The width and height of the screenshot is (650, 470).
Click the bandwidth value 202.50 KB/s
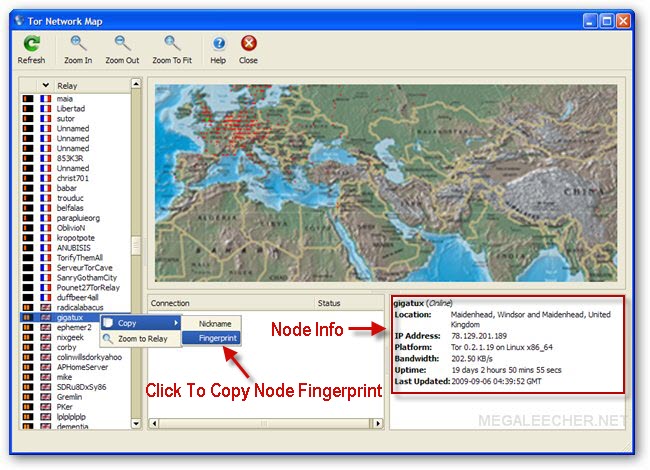pos(472,359)
